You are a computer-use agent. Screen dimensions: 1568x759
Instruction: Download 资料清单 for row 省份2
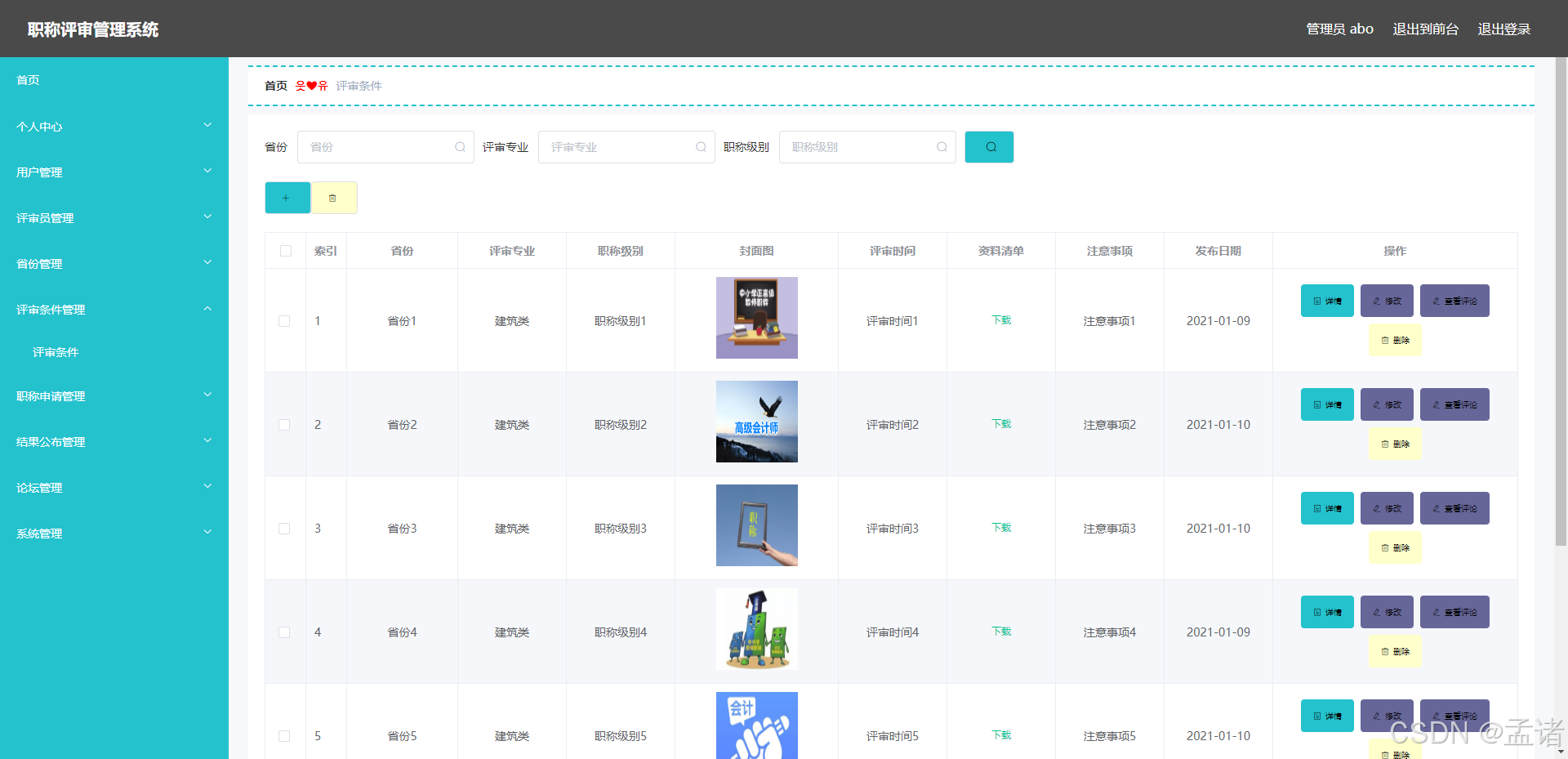(x=1001, y=424)
